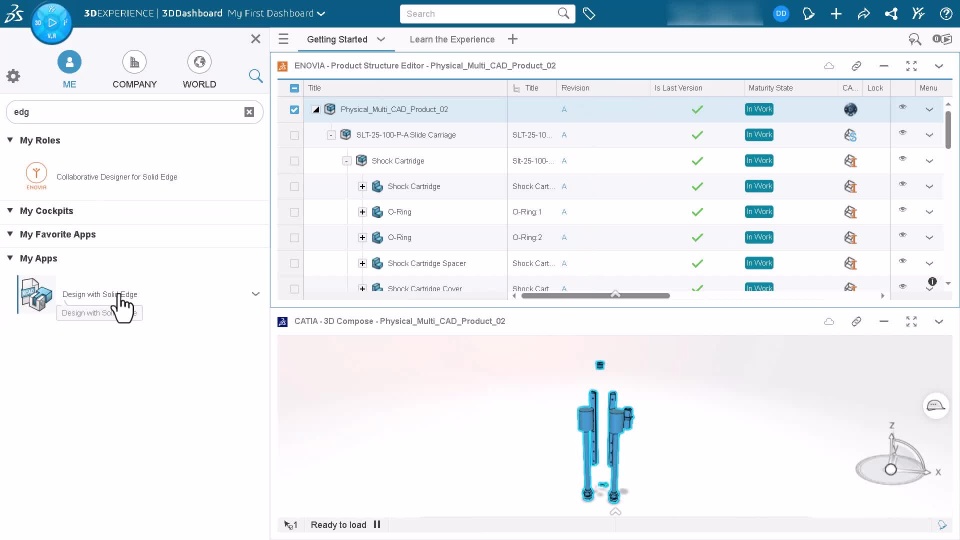
Task: Click the 3DS logo icon
Action: point(13,13)
